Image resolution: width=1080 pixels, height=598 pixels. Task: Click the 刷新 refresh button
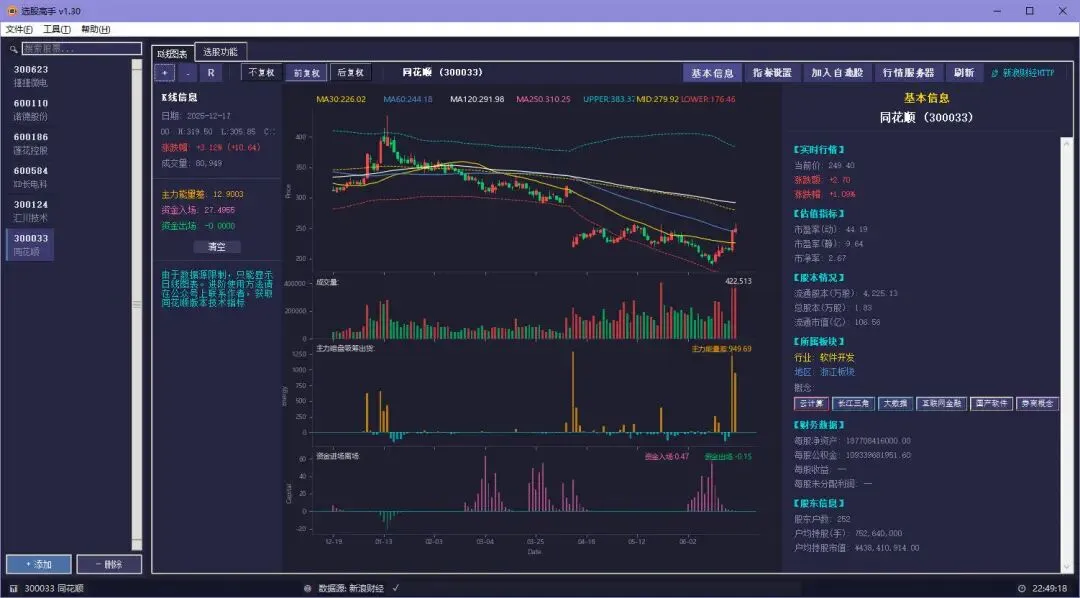pyautogui.click(x=964, y=72)
